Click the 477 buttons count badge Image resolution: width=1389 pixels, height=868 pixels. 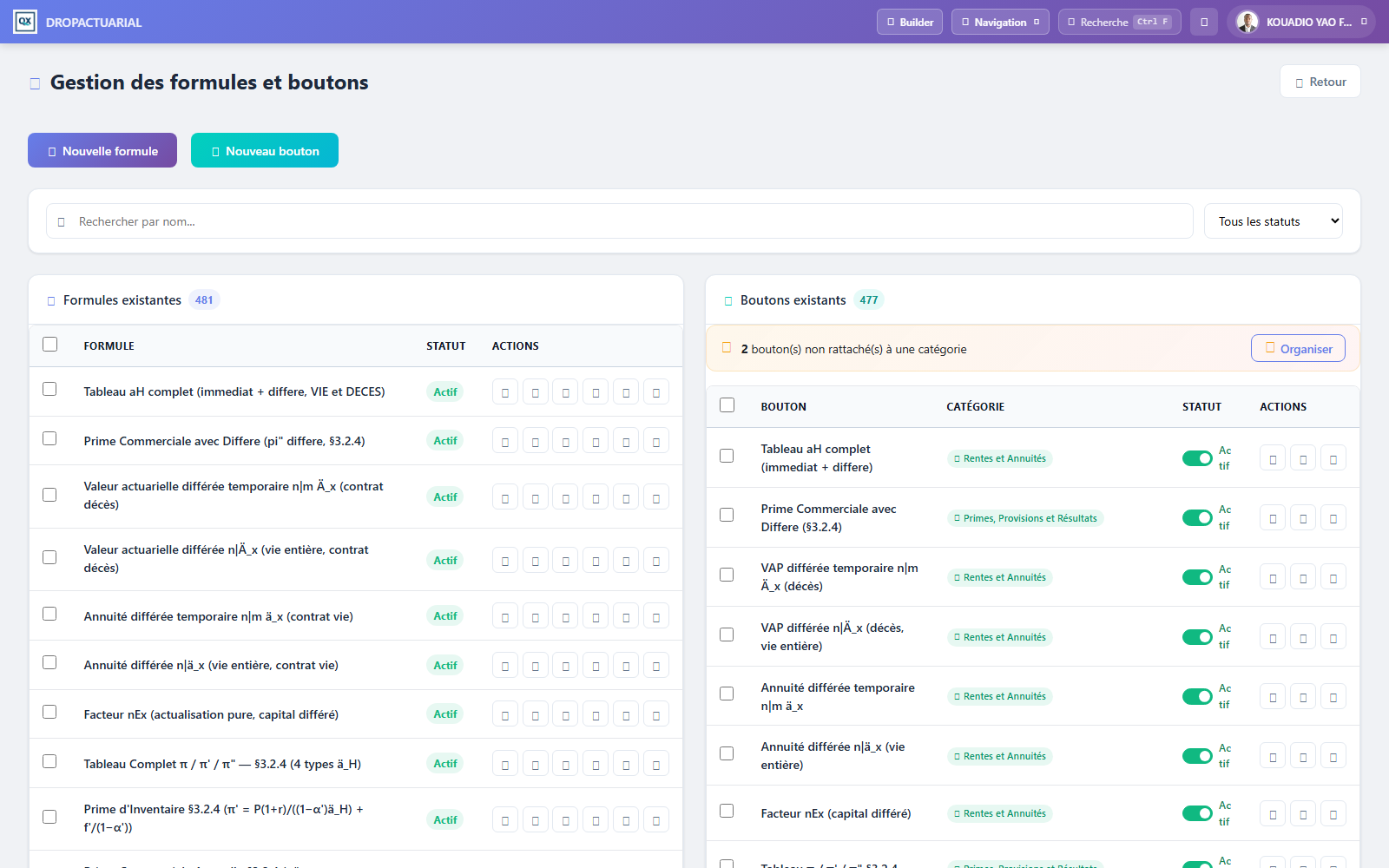click(869, 300)
